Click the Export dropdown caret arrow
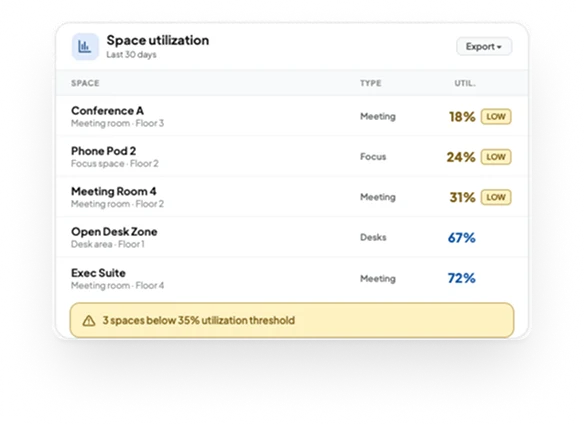This screenshot has height=424, width=584. pos(499,47)
